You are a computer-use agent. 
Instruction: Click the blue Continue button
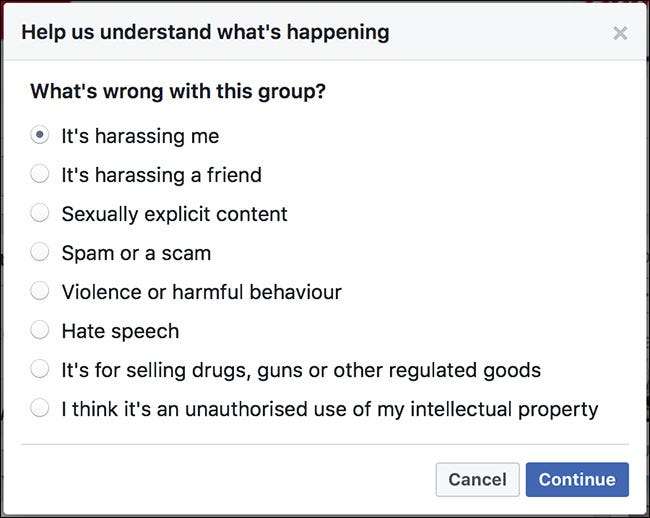577,479
